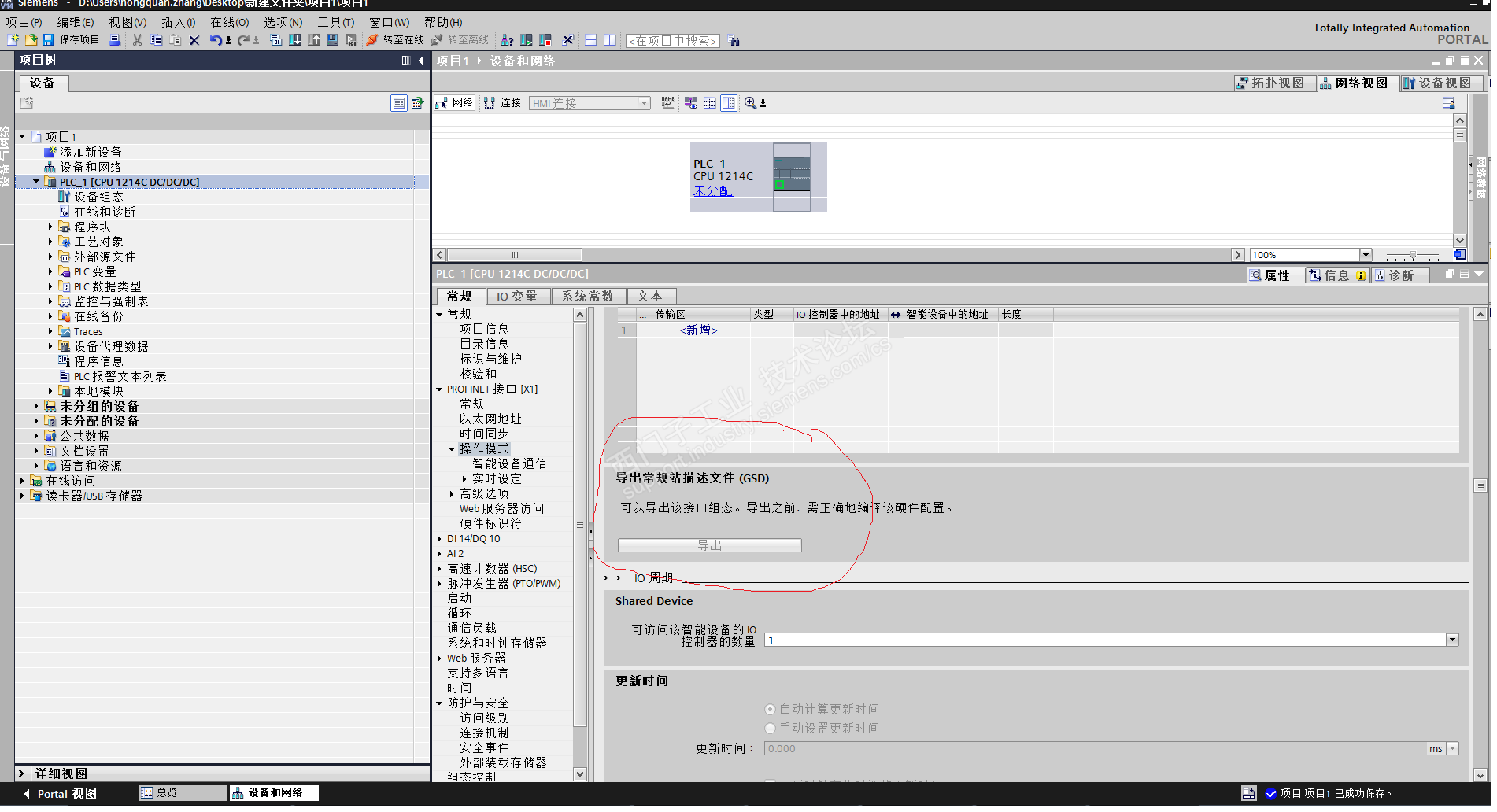Open the 工具(T) menu

click(336, 22)
